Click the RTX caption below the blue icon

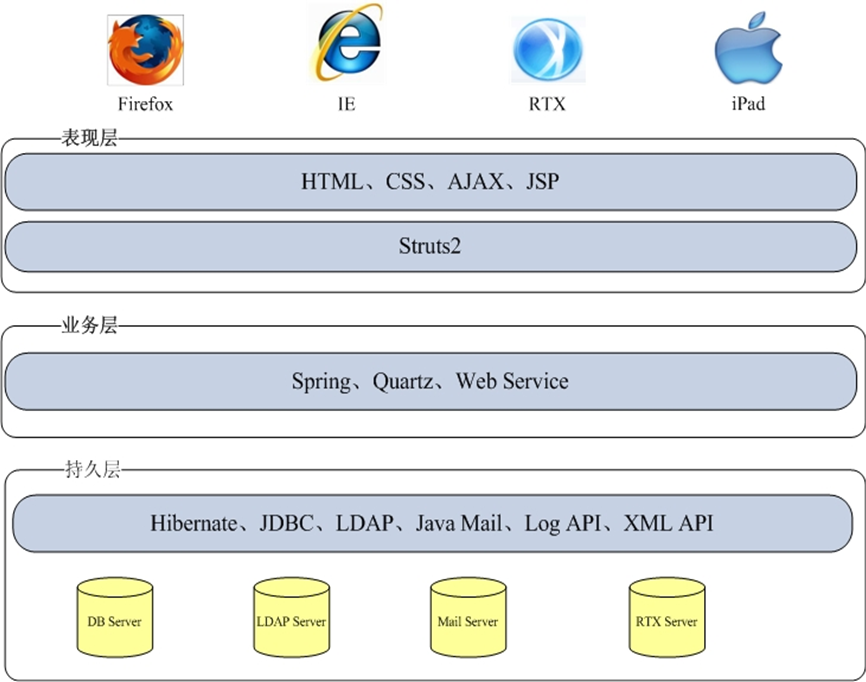pos(547,104)
